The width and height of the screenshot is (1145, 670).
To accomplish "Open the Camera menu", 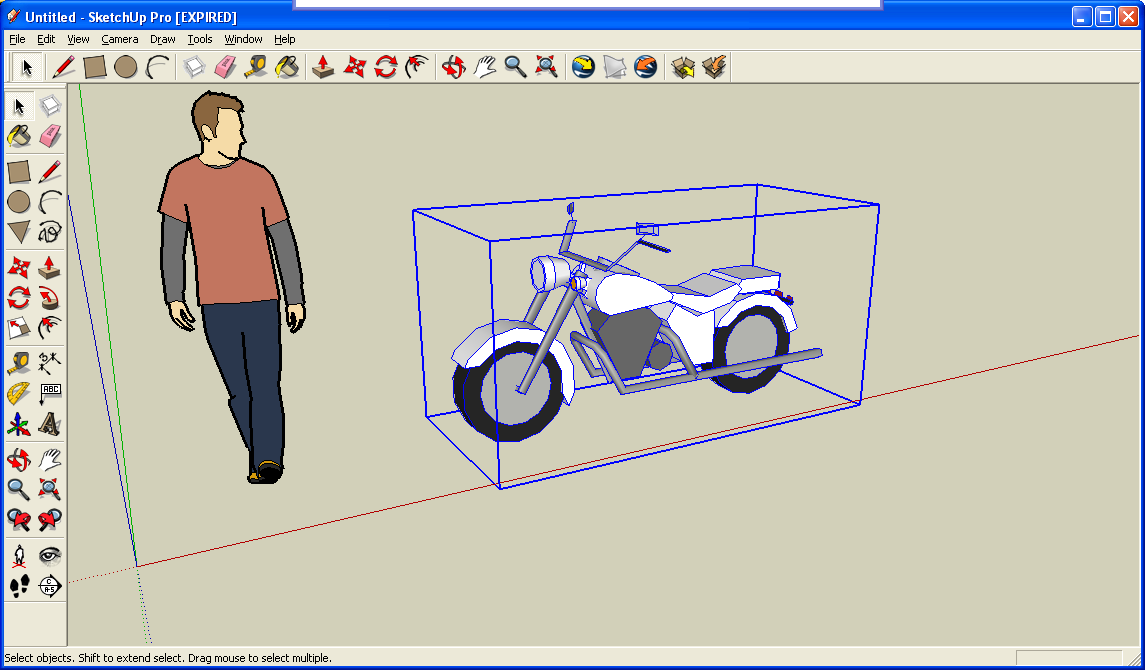I will click(120, 39).
